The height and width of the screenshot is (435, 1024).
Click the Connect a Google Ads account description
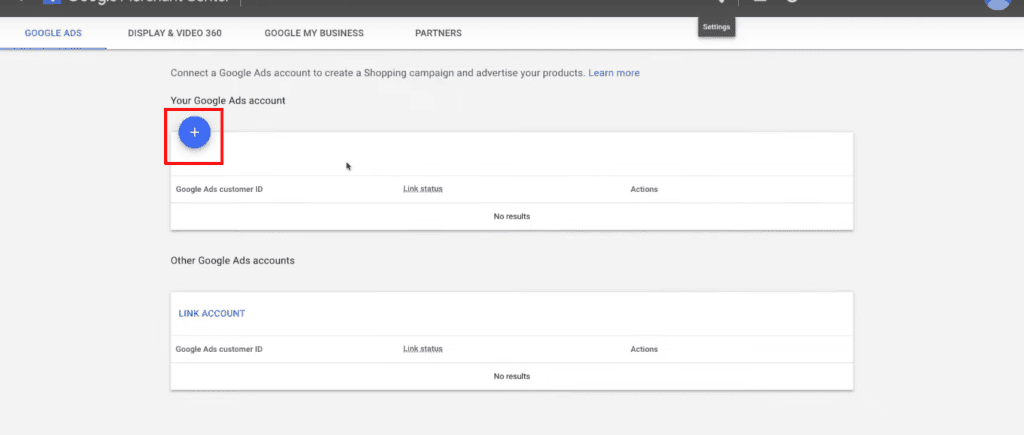pos(377,73)
